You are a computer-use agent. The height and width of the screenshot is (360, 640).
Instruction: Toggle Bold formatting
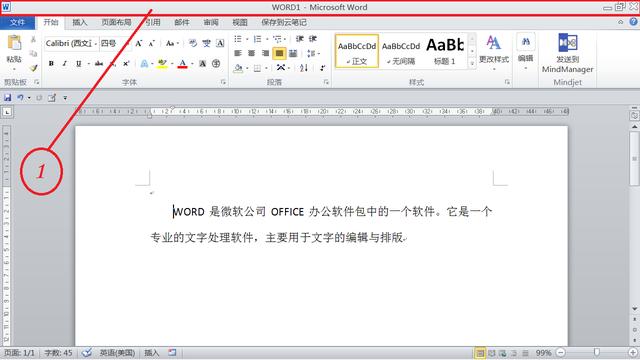51,64
